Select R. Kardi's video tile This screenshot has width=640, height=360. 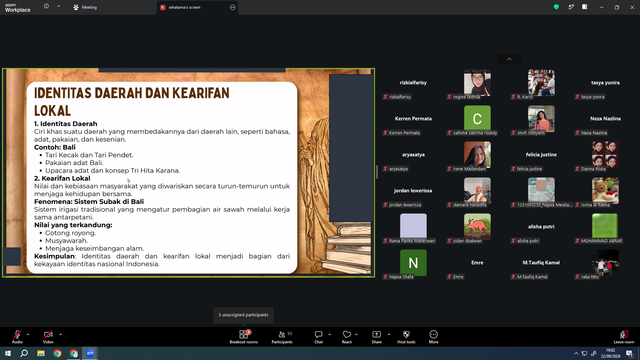point(541,83)
